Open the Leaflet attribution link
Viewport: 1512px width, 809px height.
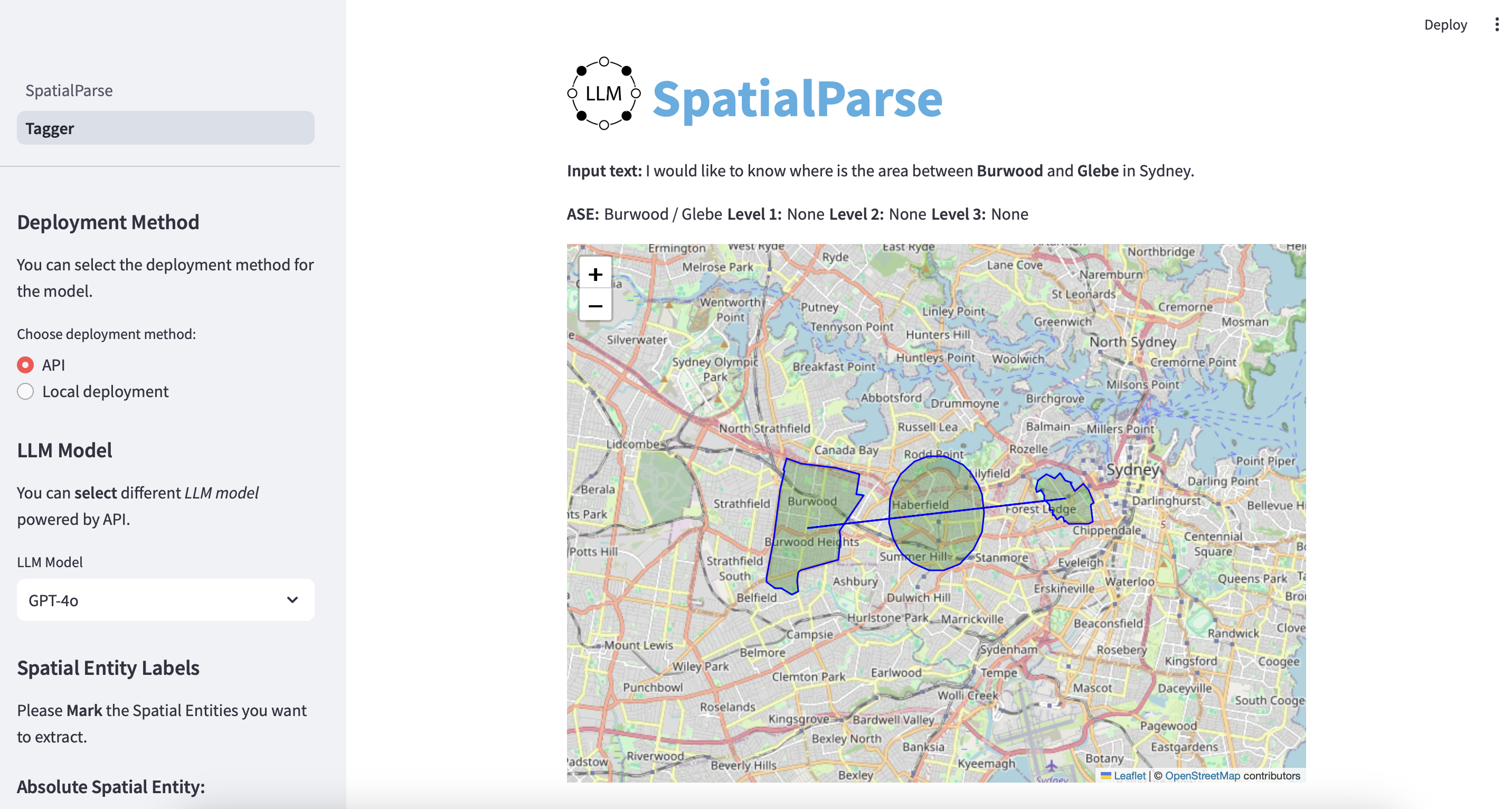click(1129, 776)
